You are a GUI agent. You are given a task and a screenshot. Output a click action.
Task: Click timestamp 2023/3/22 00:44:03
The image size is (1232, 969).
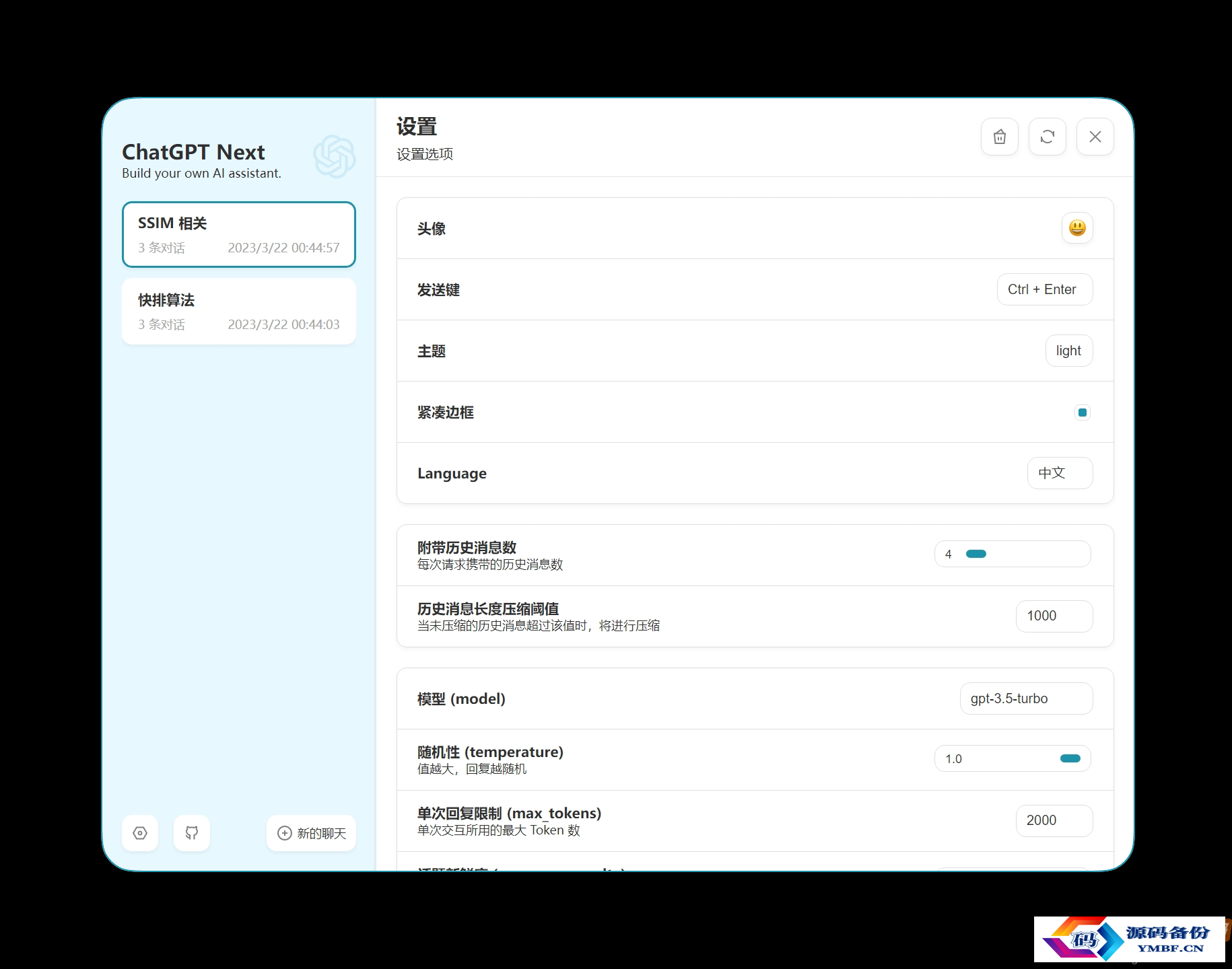point(283,324)
